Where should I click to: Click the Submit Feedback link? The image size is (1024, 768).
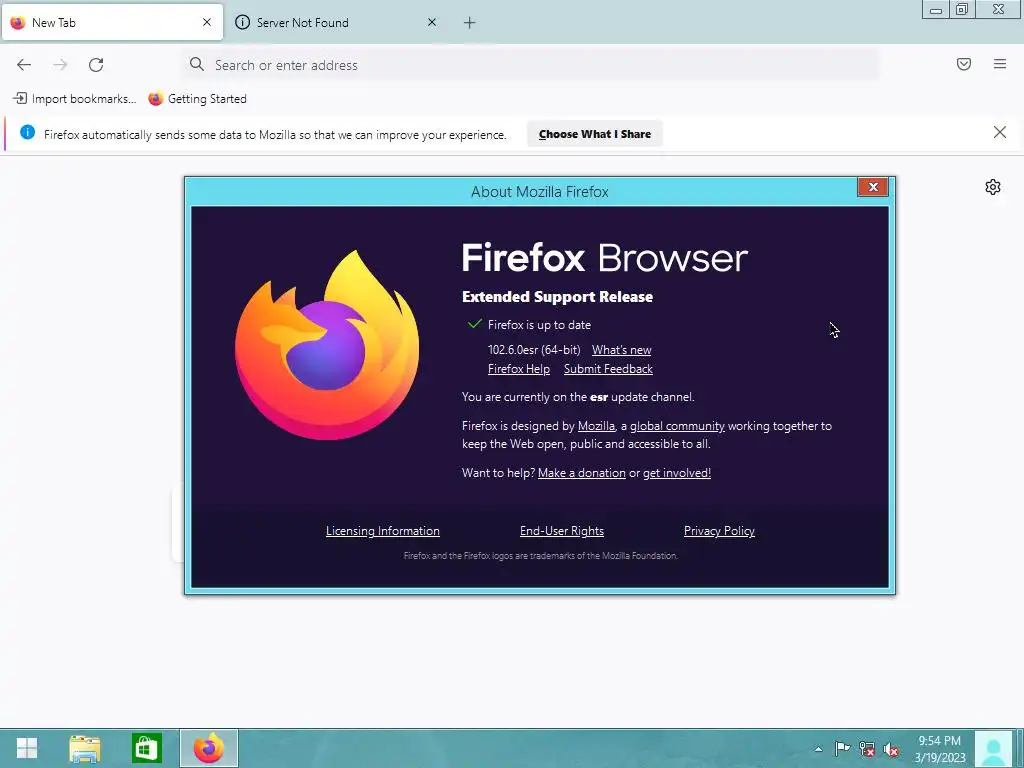pos(608,369)
